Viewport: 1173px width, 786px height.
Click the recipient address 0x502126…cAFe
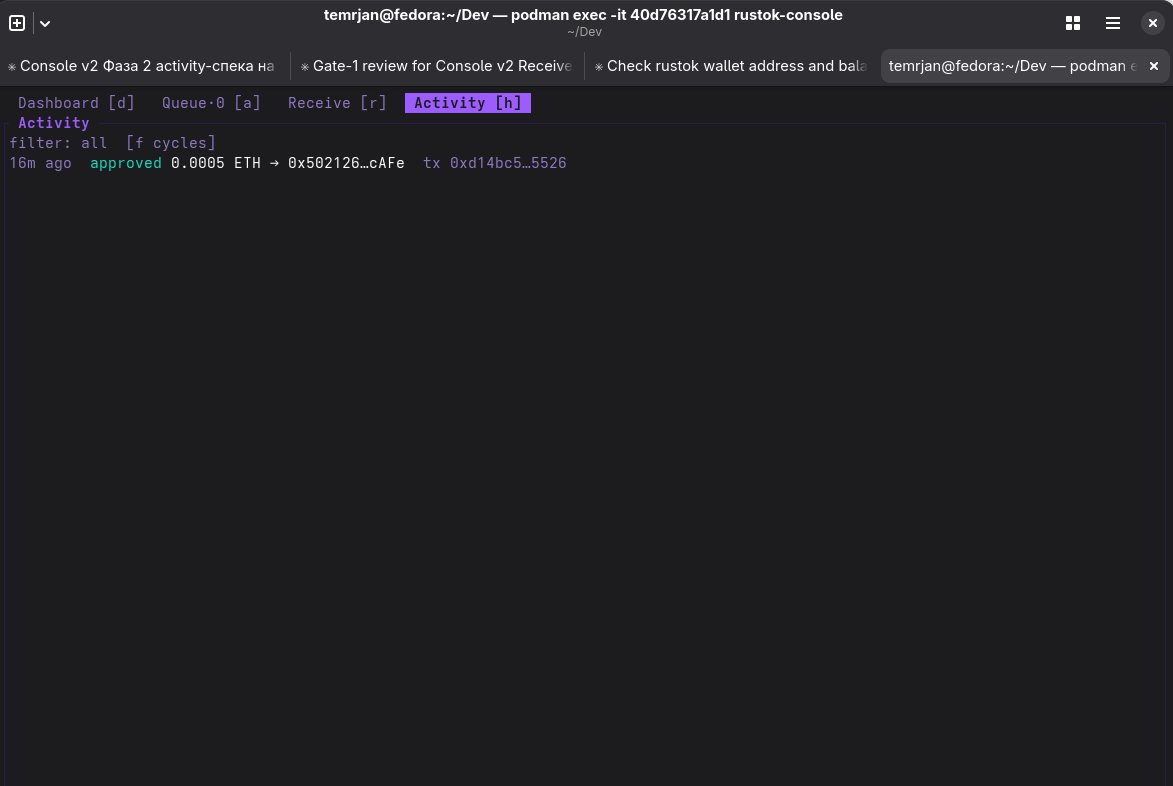coord(346,163)
